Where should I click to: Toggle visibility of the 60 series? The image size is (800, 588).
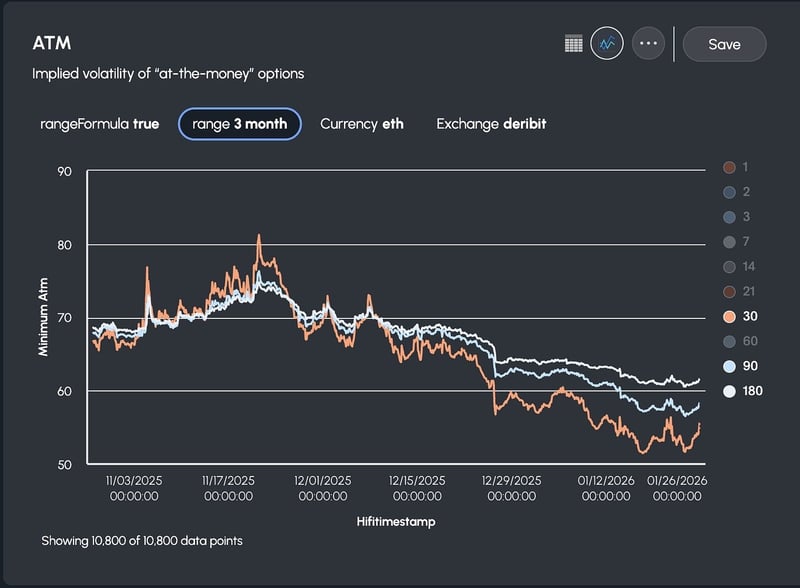(729, 341)
